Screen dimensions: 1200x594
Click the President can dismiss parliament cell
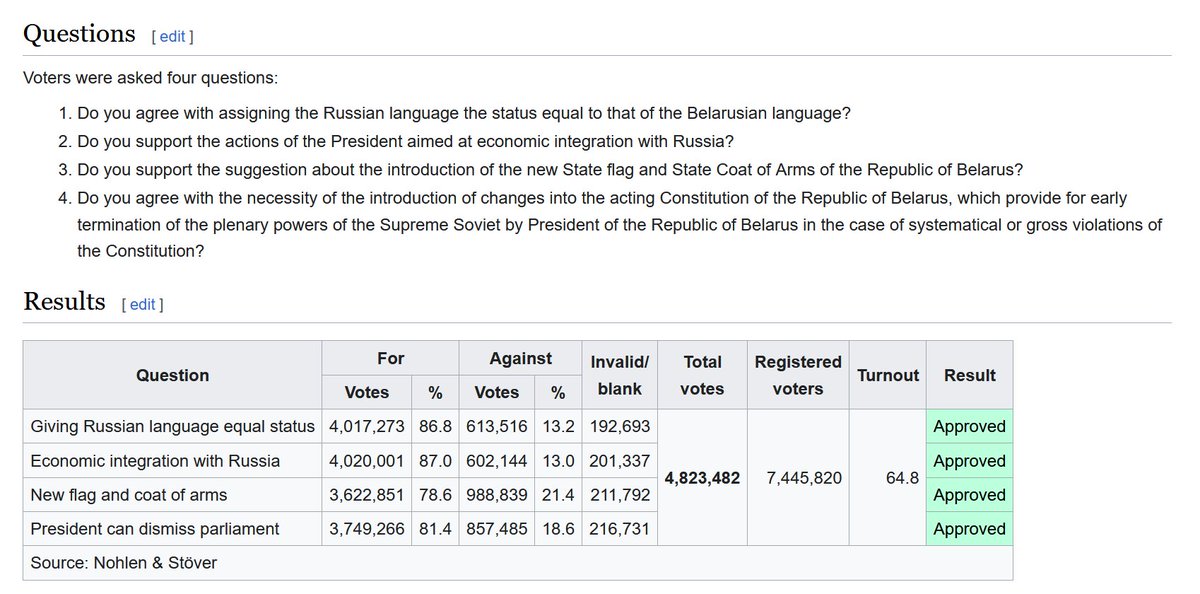(x=172, y=529)
